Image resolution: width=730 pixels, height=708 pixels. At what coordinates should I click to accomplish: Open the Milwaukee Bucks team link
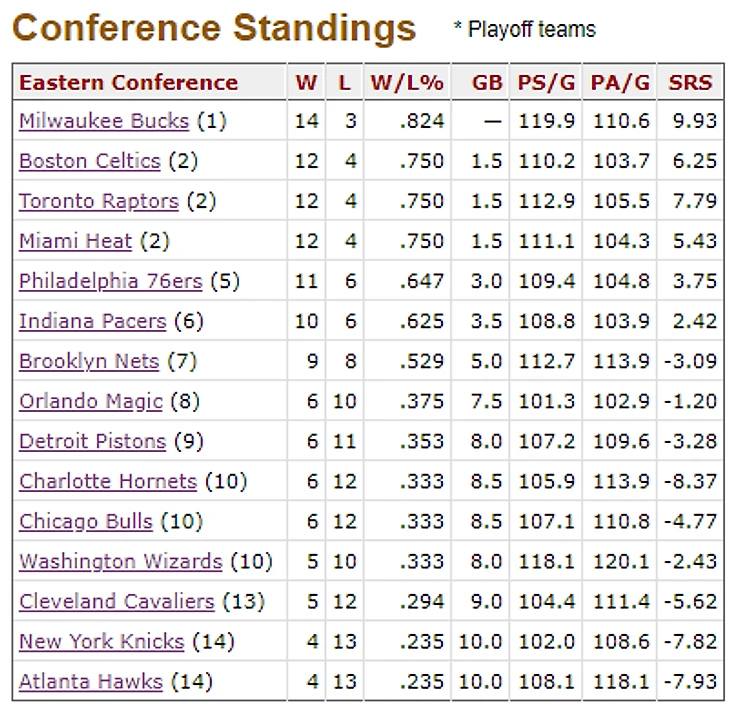coord(103,121)
